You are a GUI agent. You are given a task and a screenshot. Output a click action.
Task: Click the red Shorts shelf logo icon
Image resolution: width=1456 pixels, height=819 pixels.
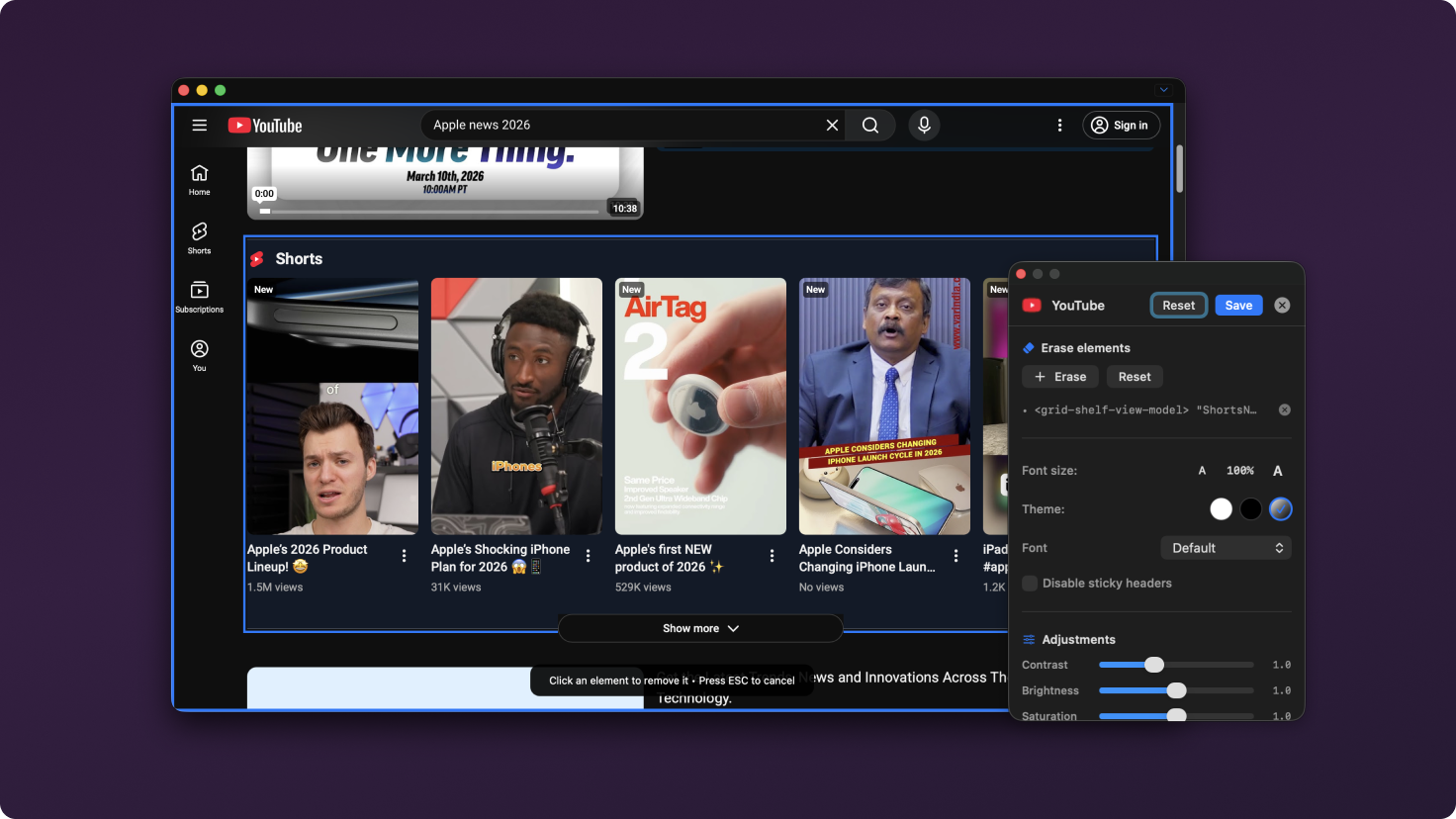tap(257, 259)
